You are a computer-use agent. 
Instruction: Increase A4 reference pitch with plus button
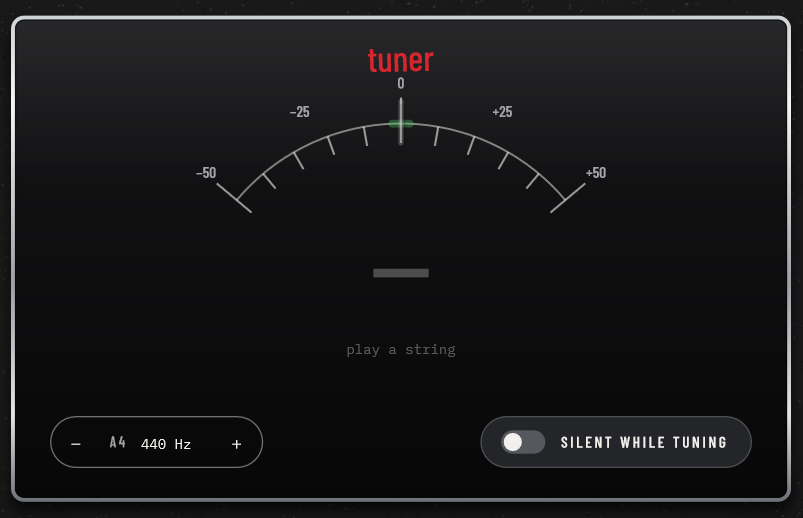pos(236,444)
